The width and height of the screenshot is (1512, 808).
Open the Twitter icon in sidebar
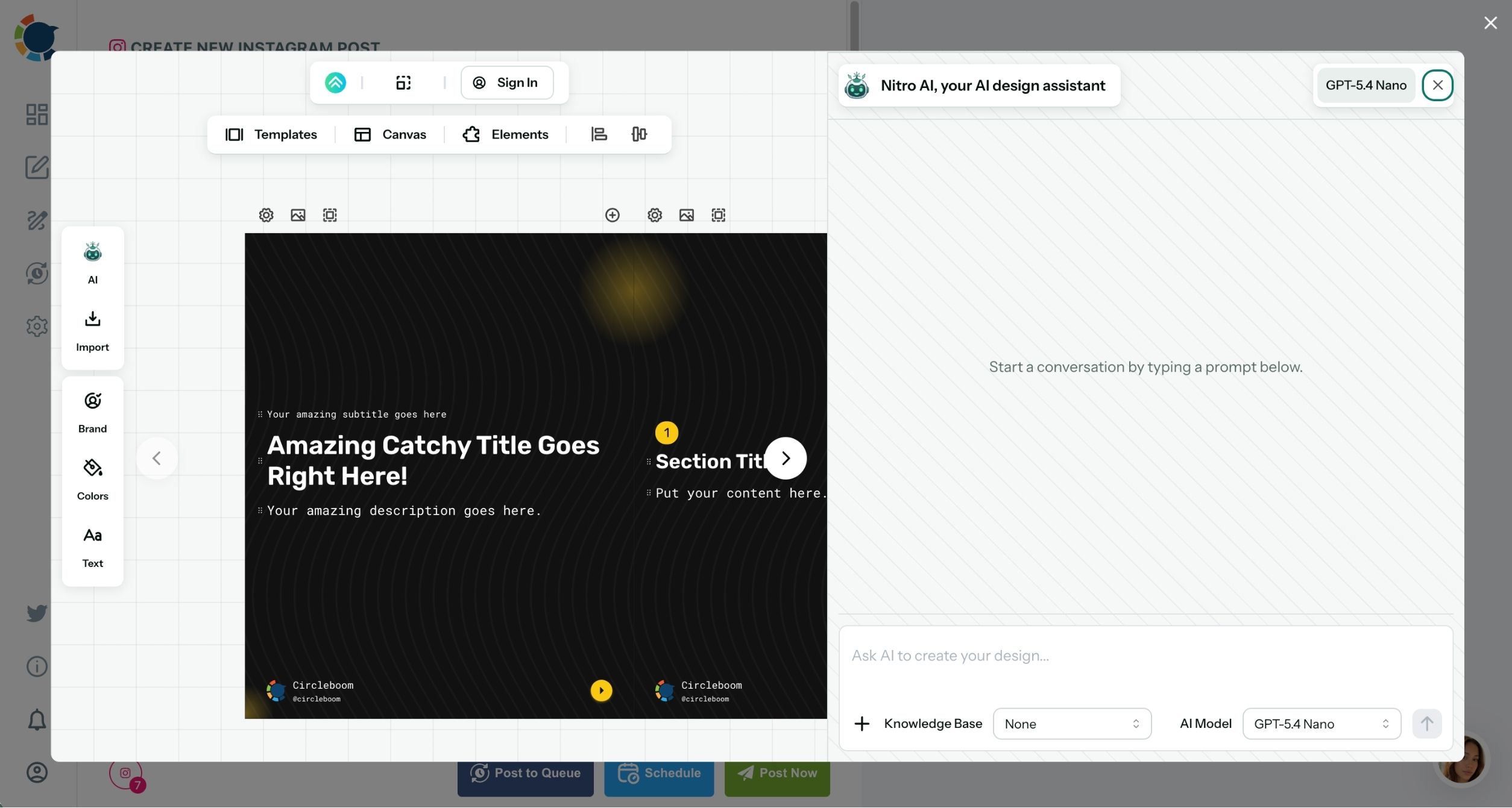37,613
